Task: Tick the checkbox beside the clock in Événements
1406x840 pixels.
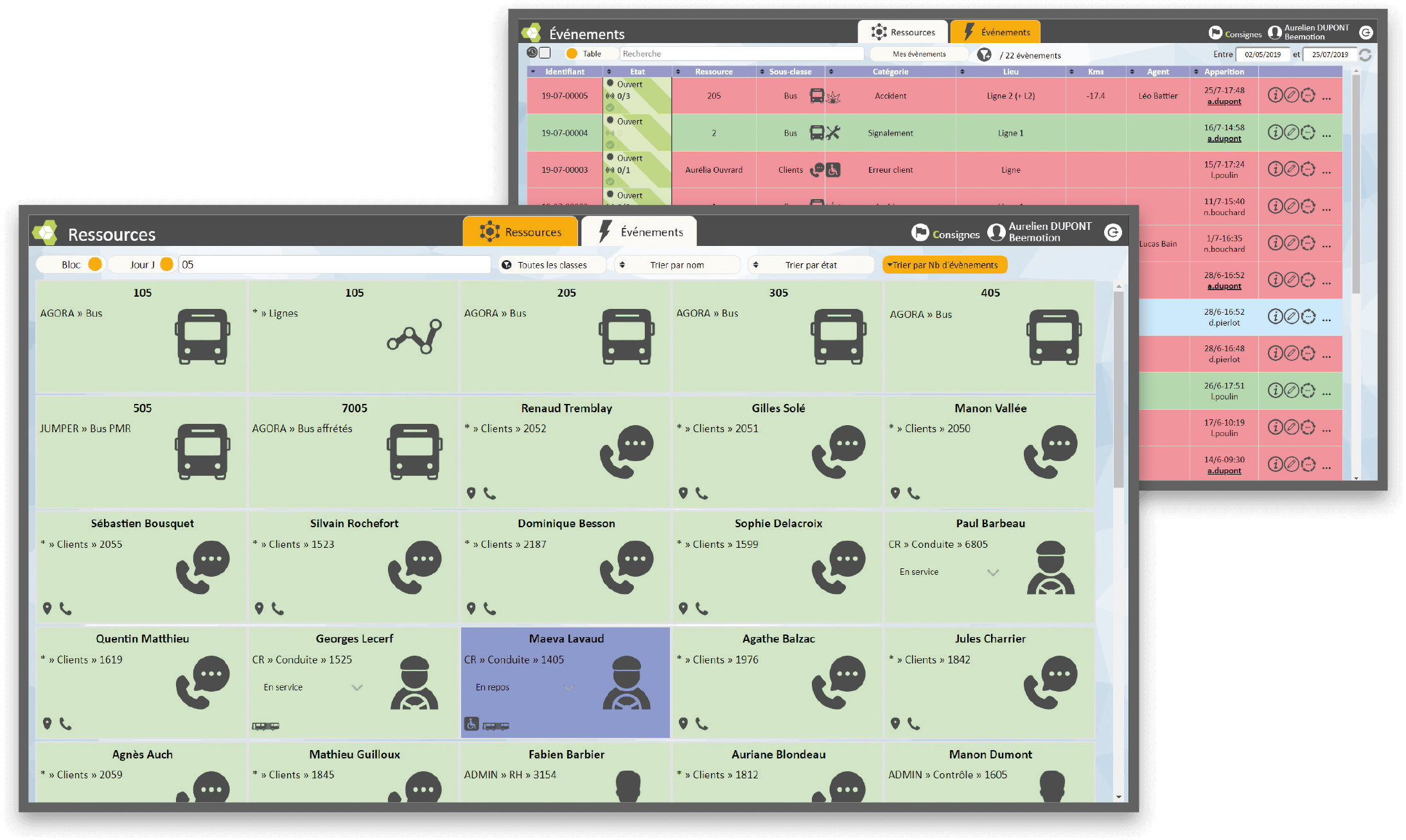Action: tap(545, 53)
